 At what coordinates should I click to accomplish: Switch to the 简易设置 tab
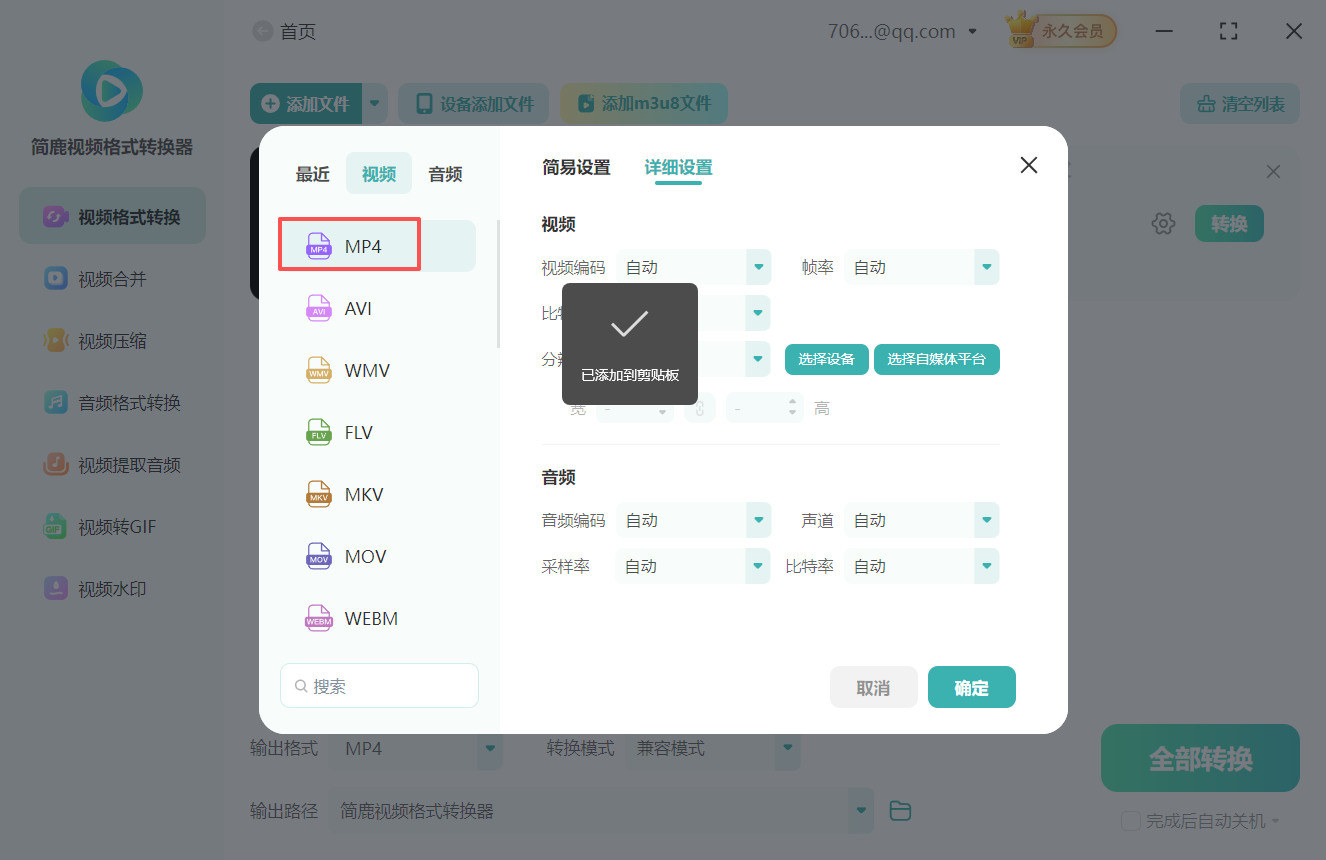(576, 168)
